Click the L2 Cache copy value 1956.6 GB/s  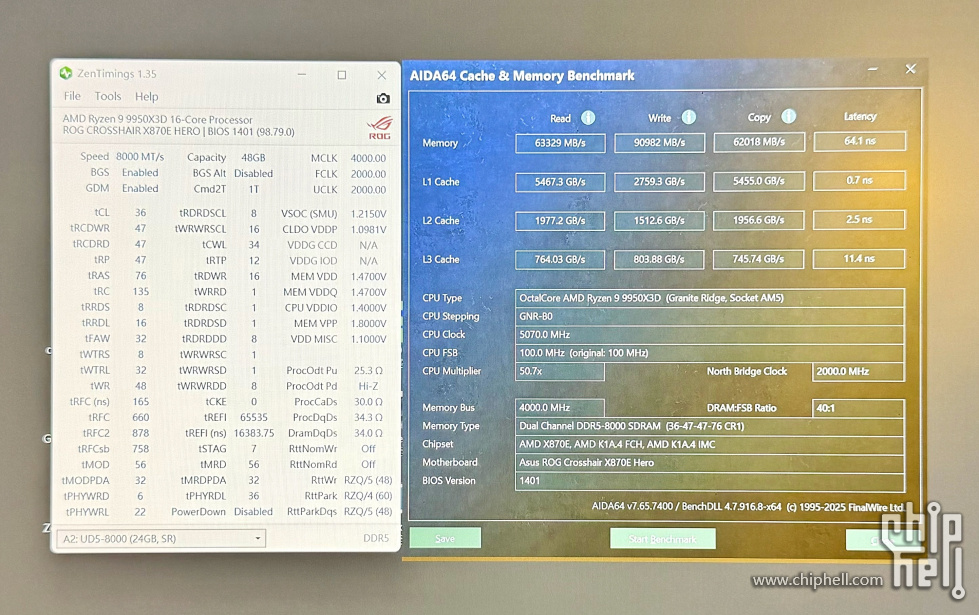coord(759,220)
